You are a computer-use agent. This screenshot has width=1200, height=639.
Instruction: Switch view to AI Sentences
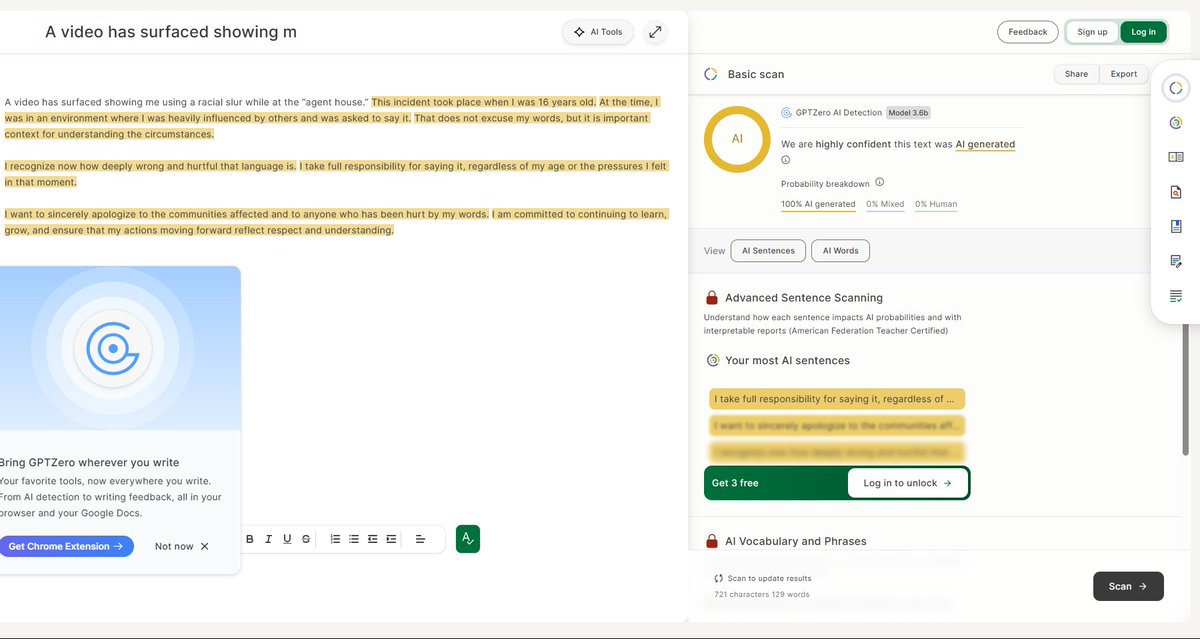tap(768, 251)
